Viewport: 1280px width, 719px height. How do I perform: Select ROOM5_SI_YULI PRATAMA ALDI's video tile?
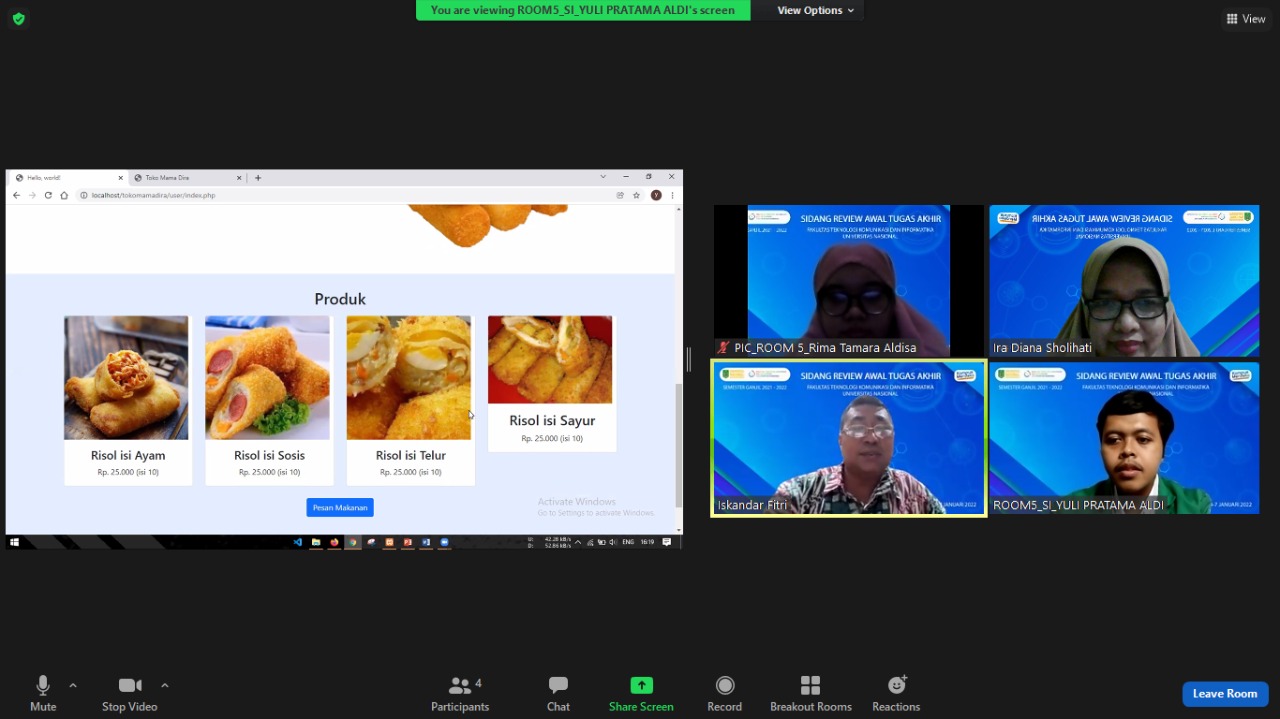[1124, 439]
